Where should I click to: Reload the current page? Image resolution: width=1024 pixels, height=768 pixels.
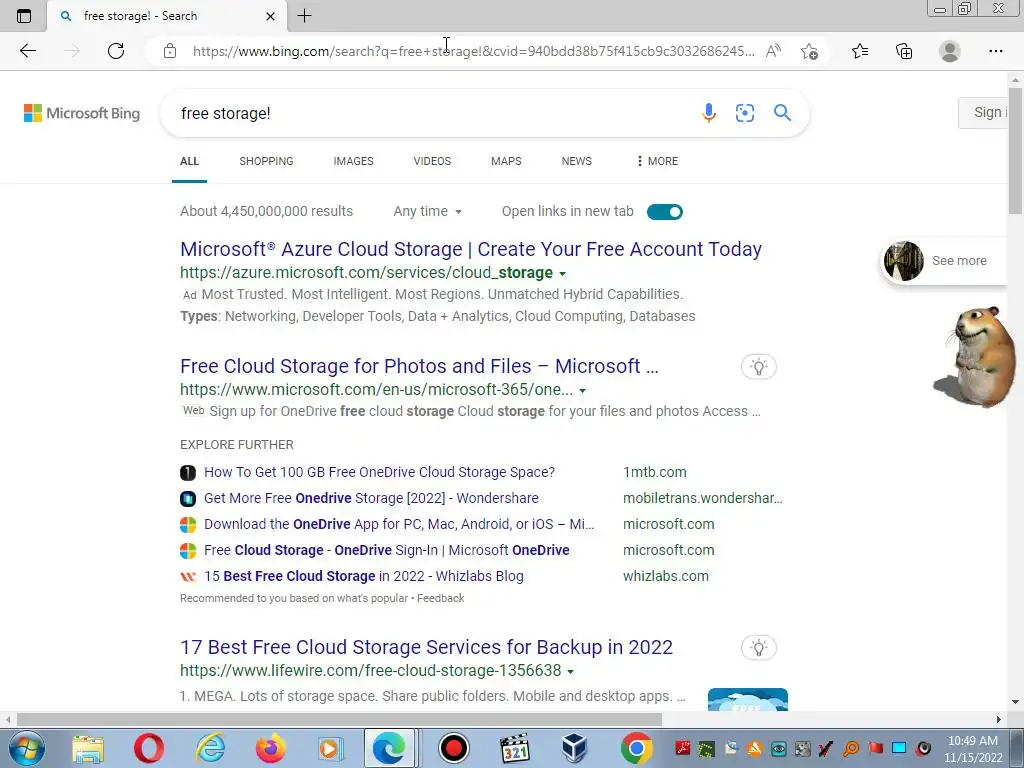116,51
